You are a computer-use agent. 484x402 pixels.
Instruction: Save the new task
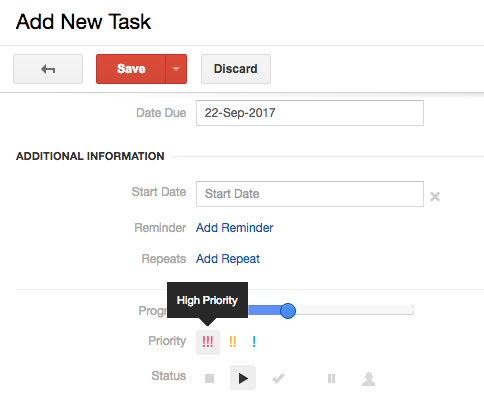click(131, 69)
